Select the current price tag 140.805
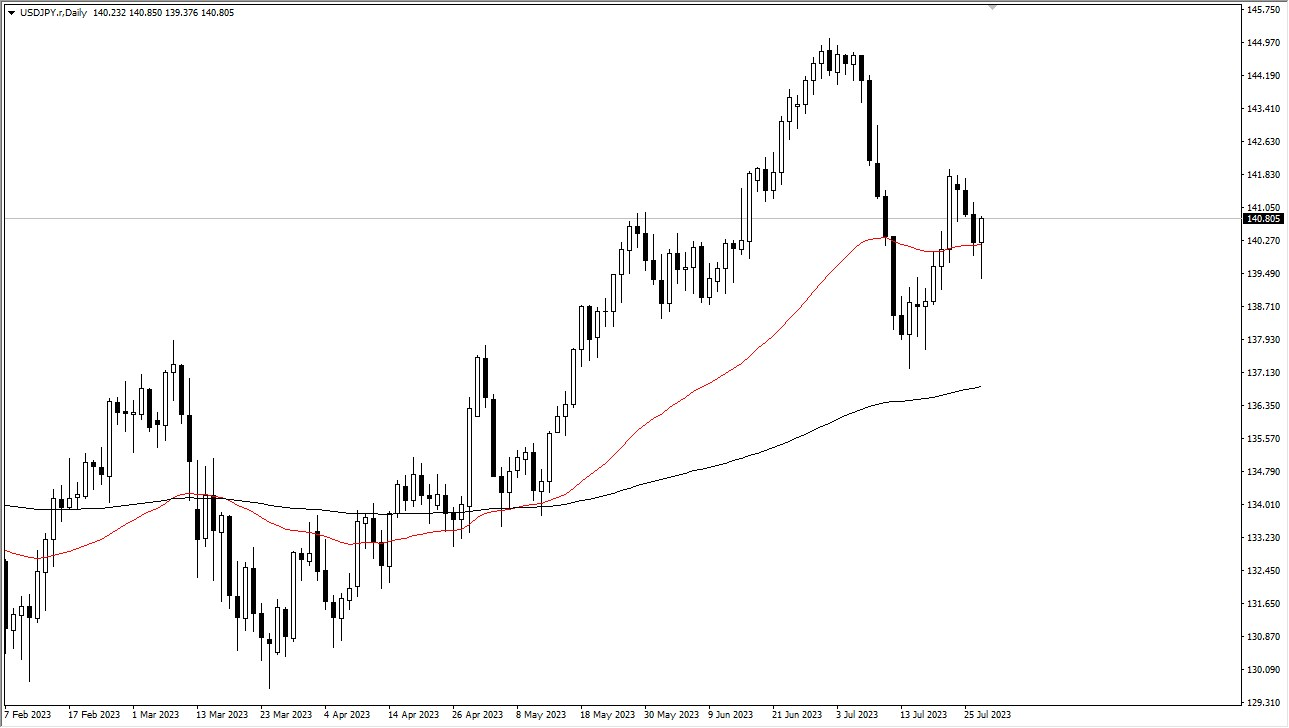 click(1263, 219)
